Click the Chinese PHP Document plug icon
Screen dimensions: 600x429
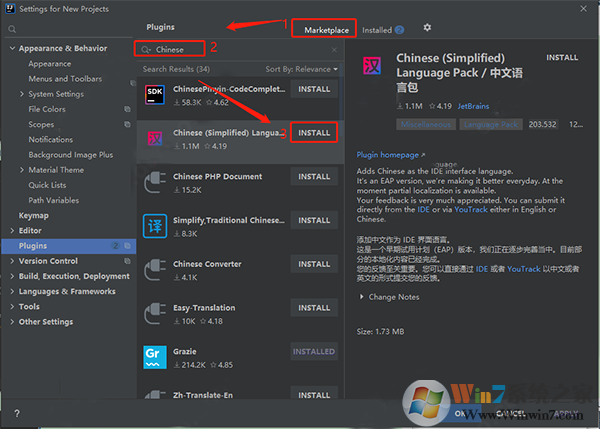coord(155,183)
